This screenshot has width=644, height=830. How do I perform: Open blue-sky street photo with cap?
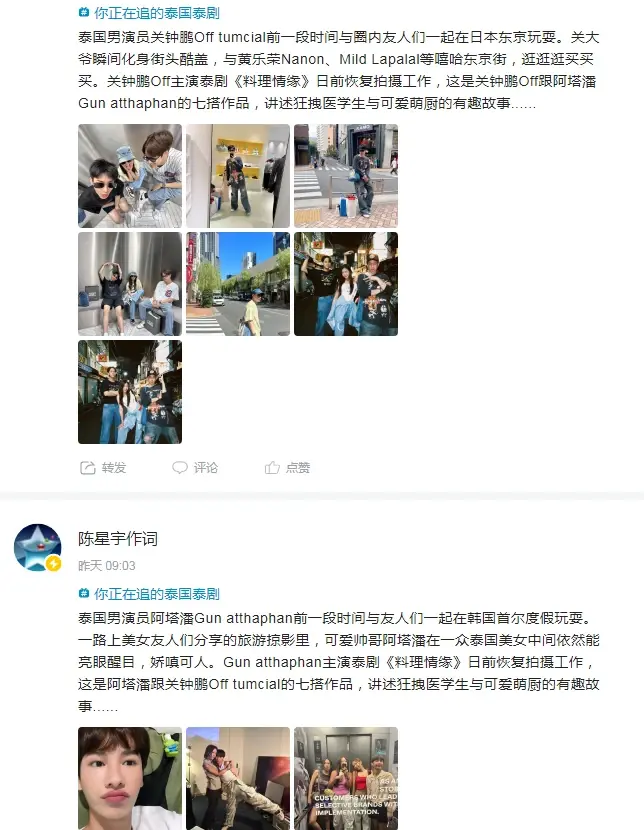pyautogui.click(x=238, y=284)
